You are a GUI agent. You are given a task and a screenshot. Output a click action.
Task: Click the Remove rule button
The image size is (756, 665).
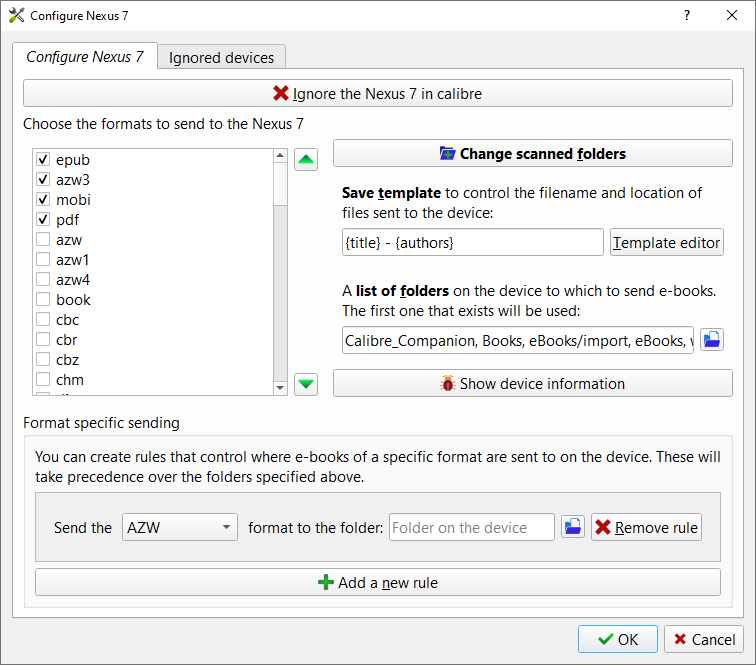tap(646, 527)
